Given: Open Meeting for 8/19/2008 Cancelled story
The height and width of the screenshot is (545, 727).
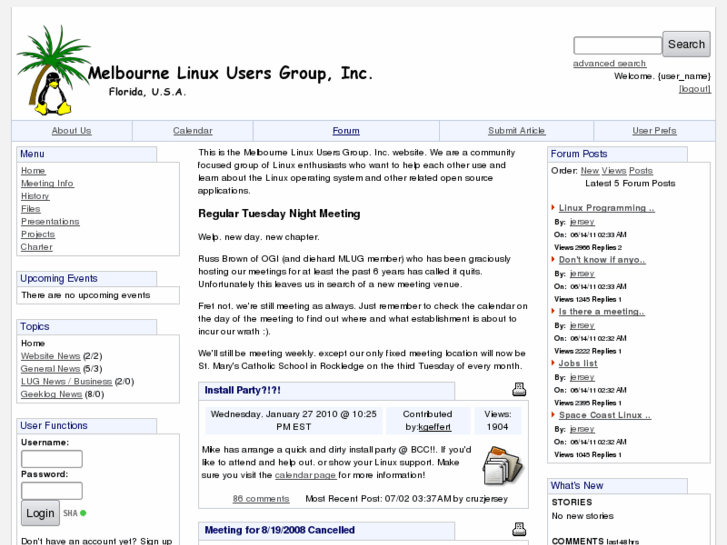Looking at the screenshot, I should coord(280,530).
